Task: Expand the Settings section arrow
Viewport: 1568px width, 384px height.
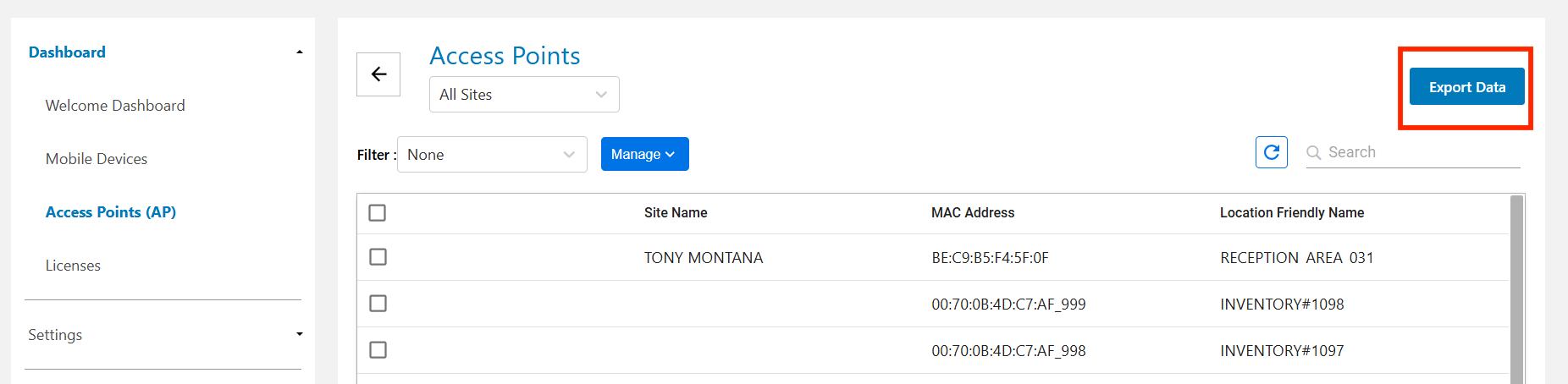Action: [x=299, y=334]
